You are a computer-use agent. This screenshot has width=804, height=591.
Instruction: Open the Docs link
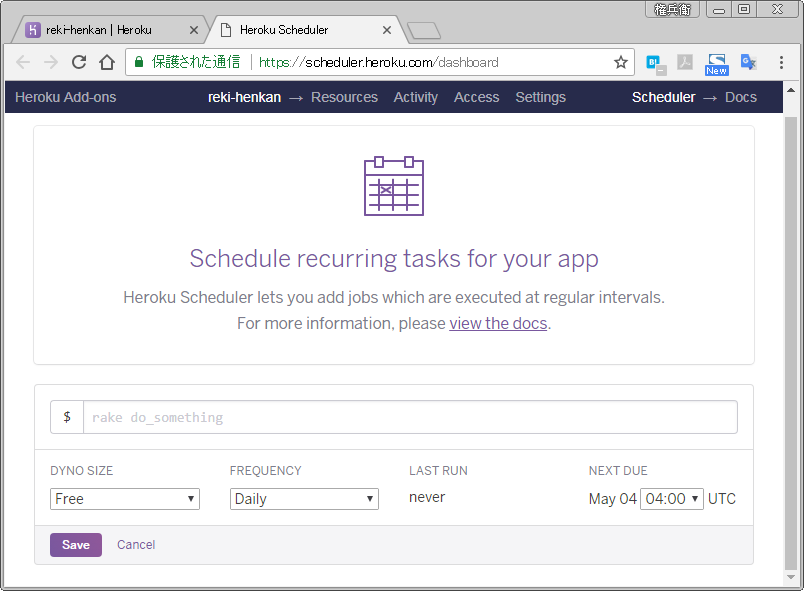click(x=740, y=97)
